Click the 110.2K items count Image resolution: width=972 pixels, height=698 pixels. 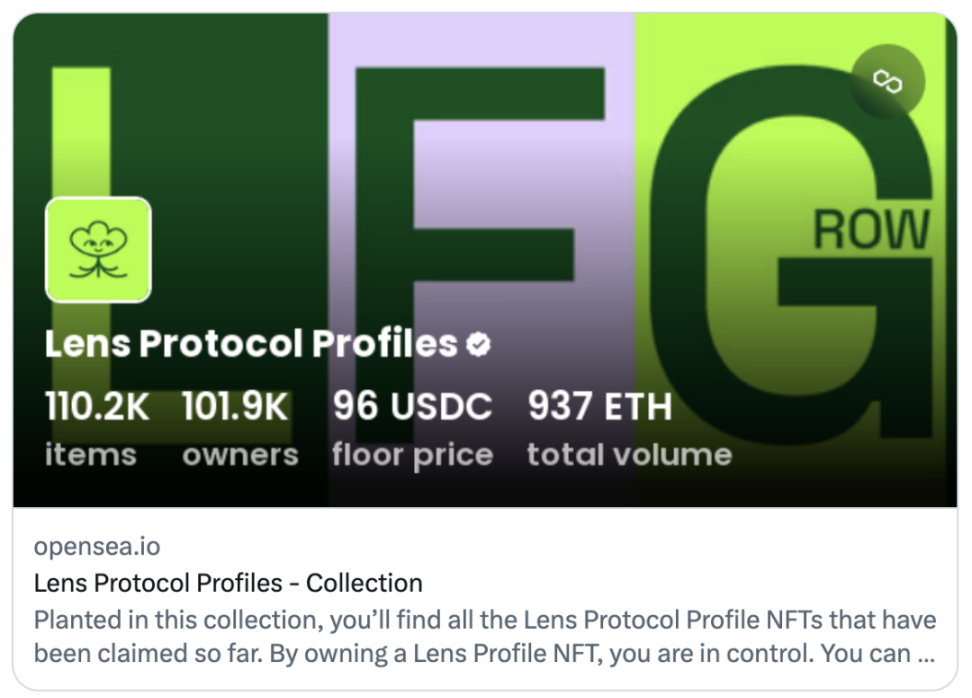[x=97, y=407]
